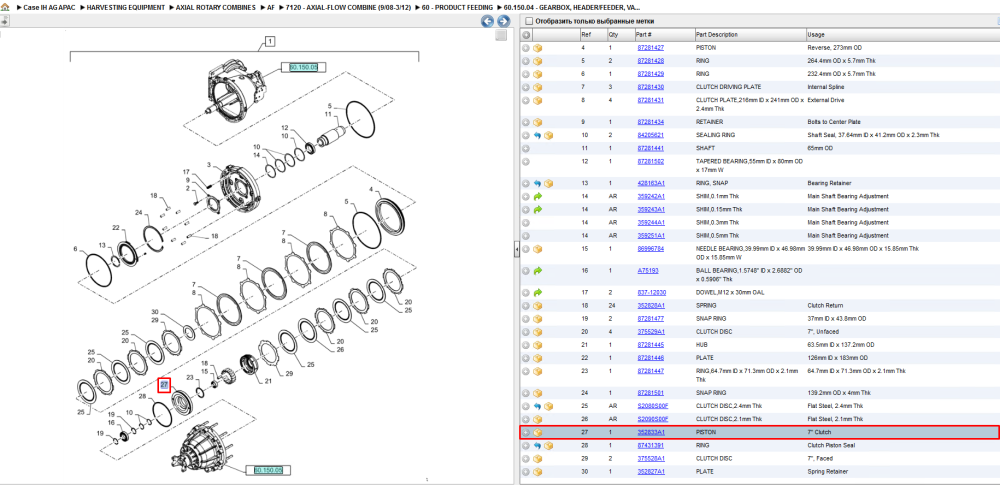This screenshot has height=485, width=1000.
Task: Collapse panel using the splitter arrow handle
Action: (x=517, y=250)
